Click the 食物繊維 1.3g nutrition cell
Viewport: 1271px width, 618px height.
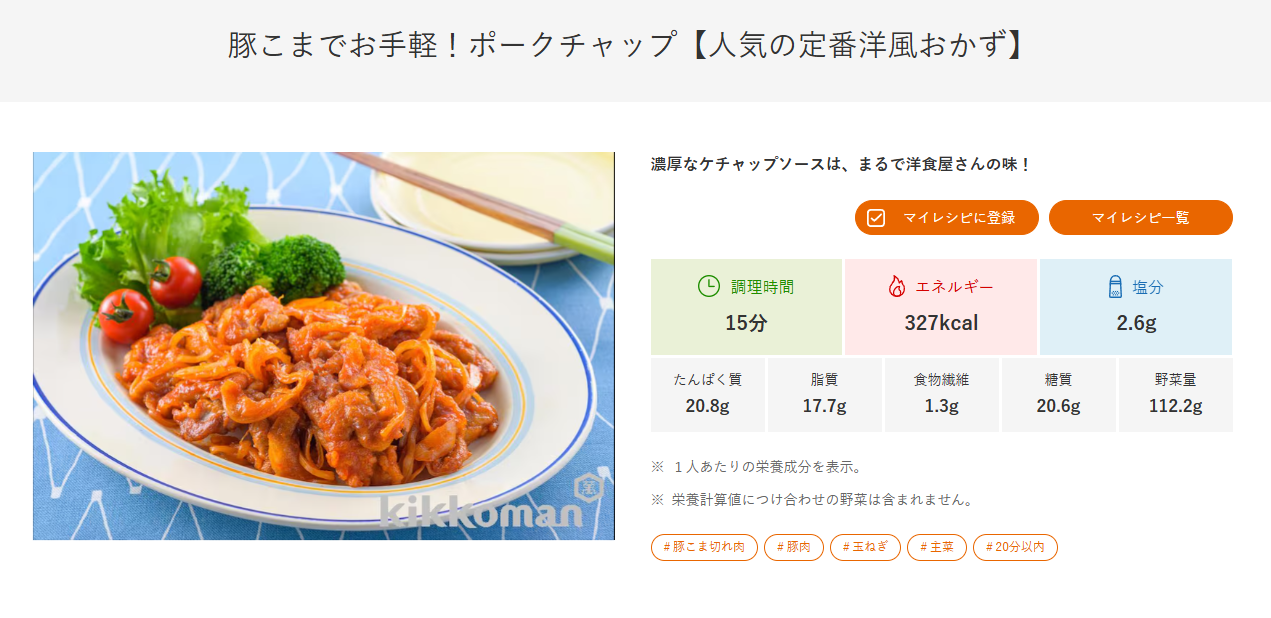pyautogui.click(x=941, y=394)
